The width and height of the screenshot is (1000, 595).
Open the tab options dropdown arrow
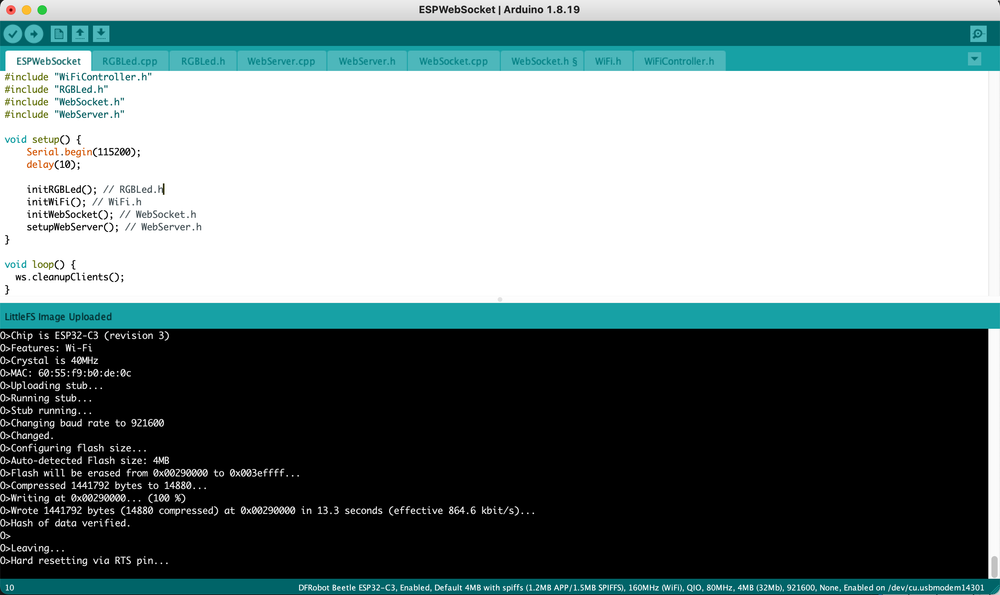975,60
